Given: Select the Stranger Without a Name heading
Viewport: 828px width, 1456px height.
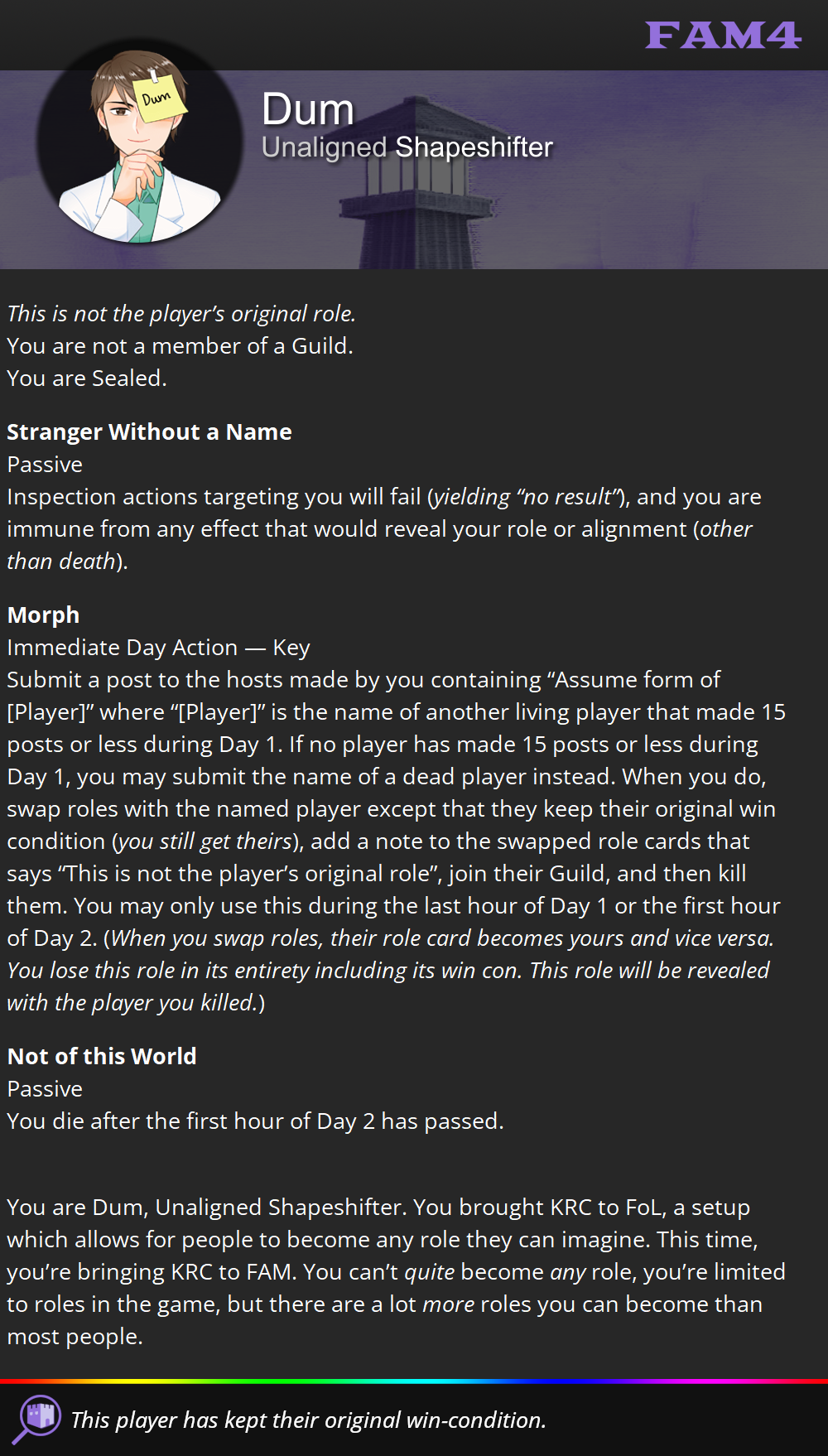Looking at the screenshot, I should point(149,431).
